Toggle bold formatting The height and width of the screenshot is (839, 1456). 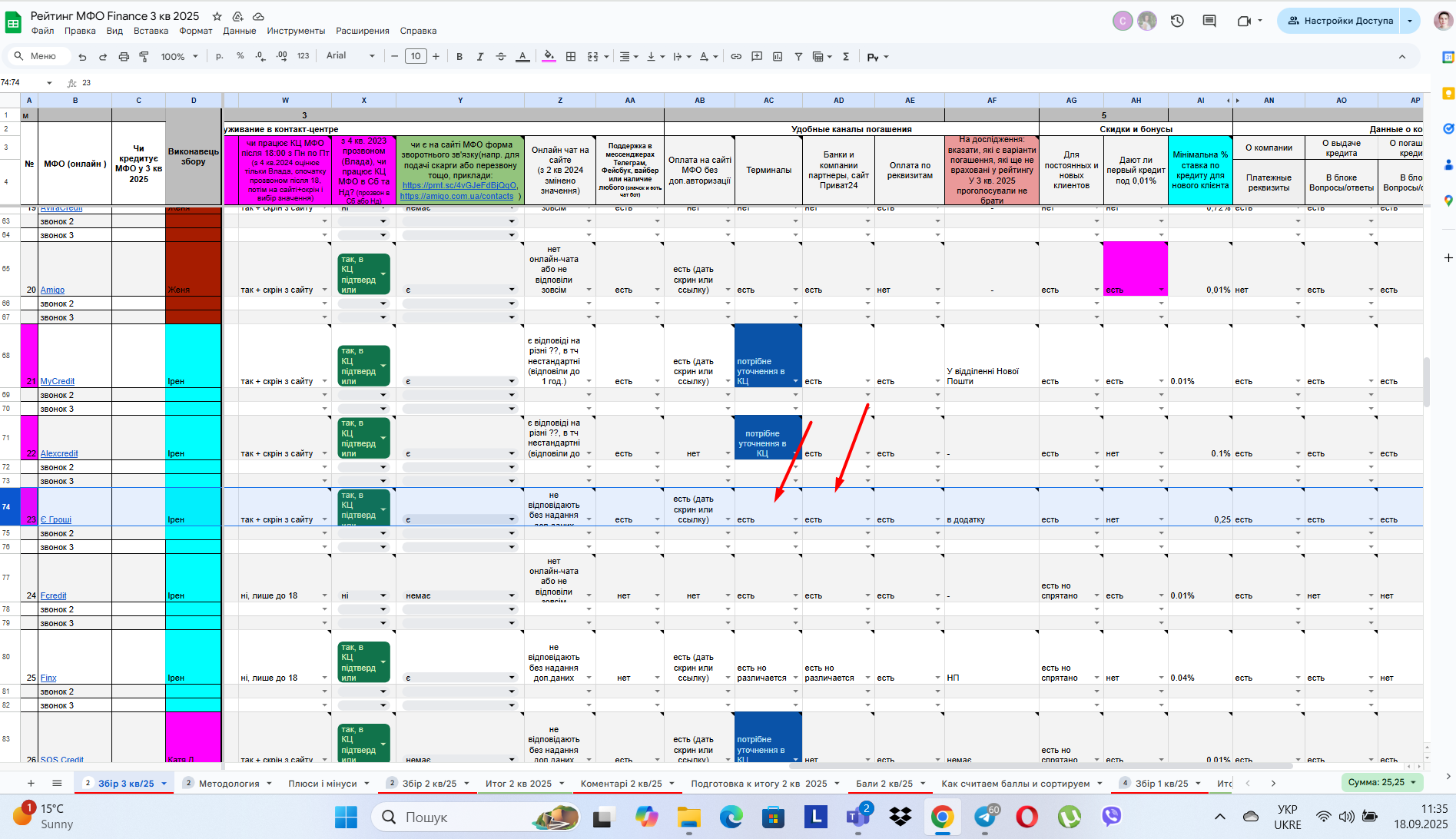click(459, 57)
